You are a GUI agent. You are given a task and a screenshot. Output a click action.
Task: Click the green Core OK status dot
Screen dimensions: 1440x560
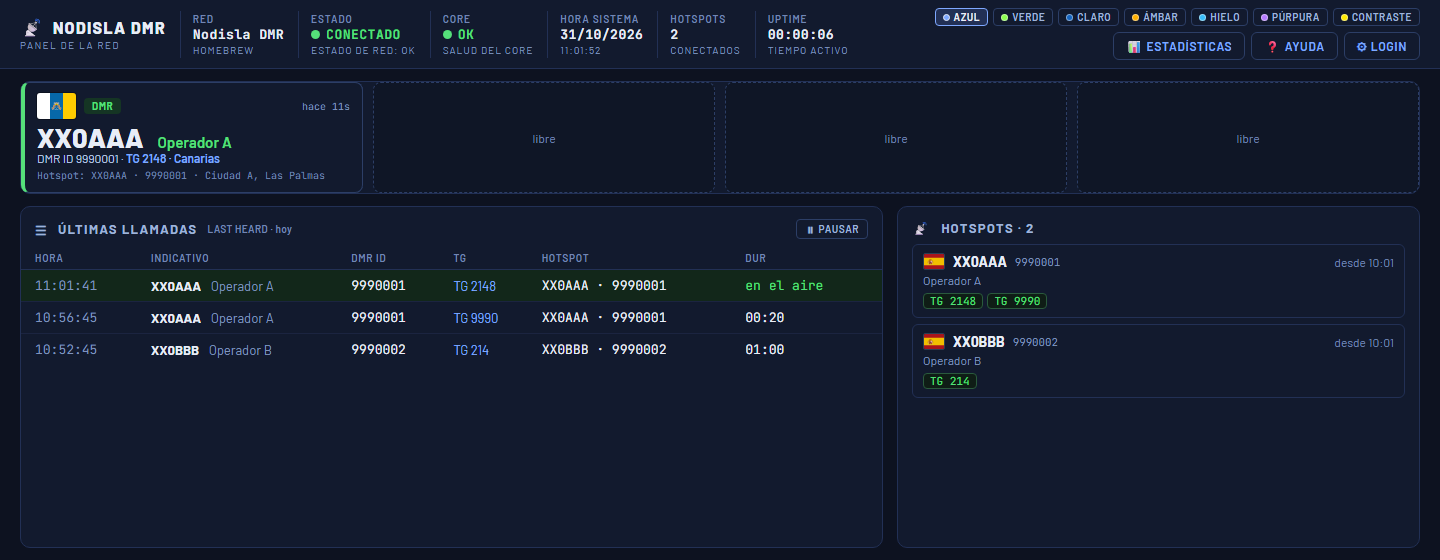pyautogui.click(x=447, y=35)
